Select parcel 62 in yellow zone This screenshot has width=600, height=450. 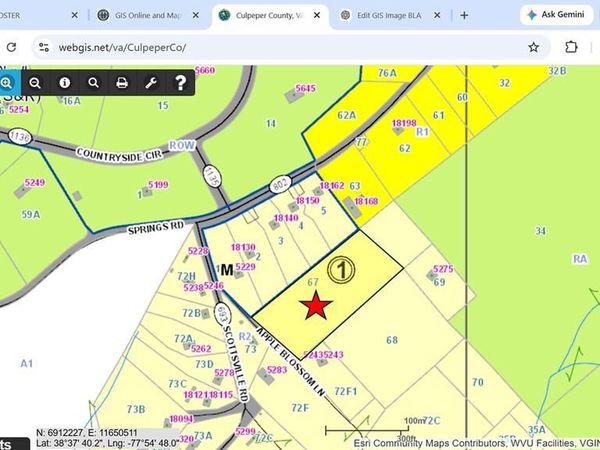[x=404, y=148]
